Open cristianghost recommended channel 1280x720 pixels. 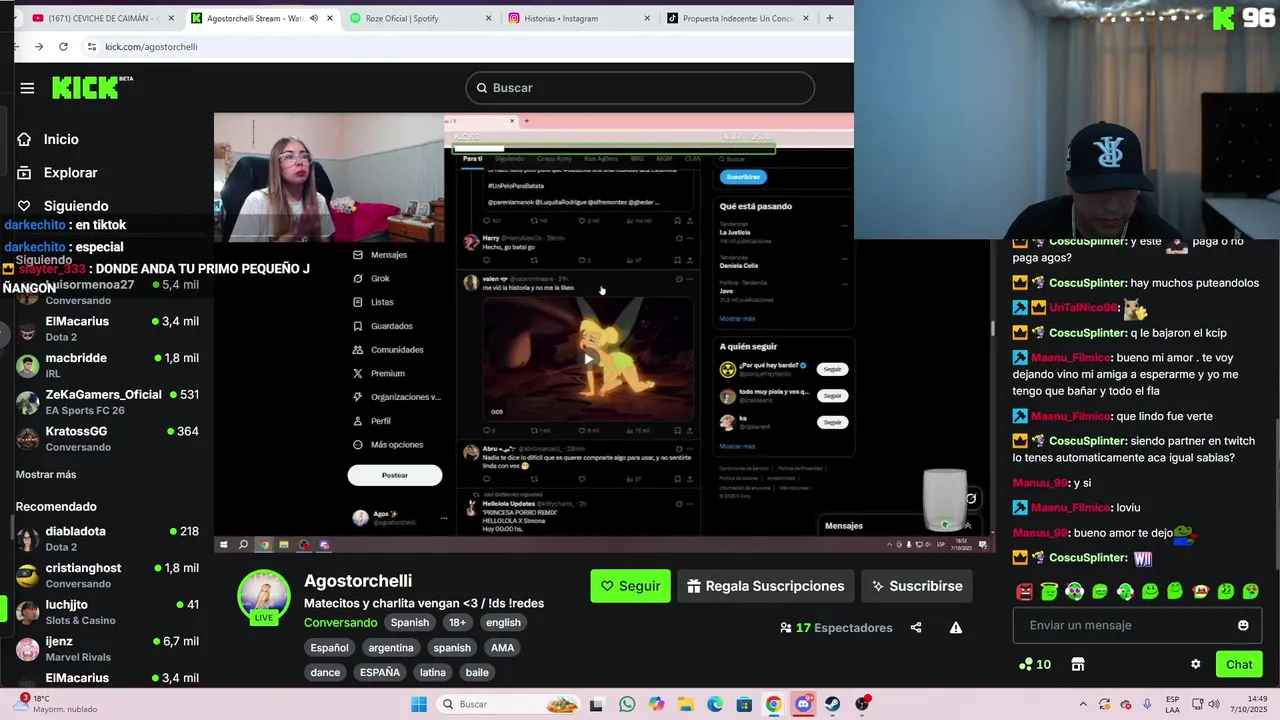coord(107,575)
